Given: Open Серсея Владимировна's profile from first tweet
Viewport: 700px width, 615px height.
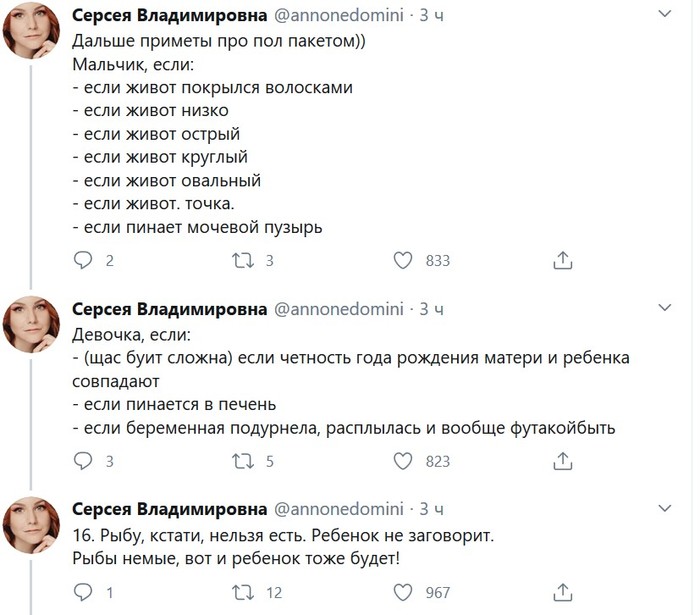Looking at the screenshot, I should pos(170,16).
